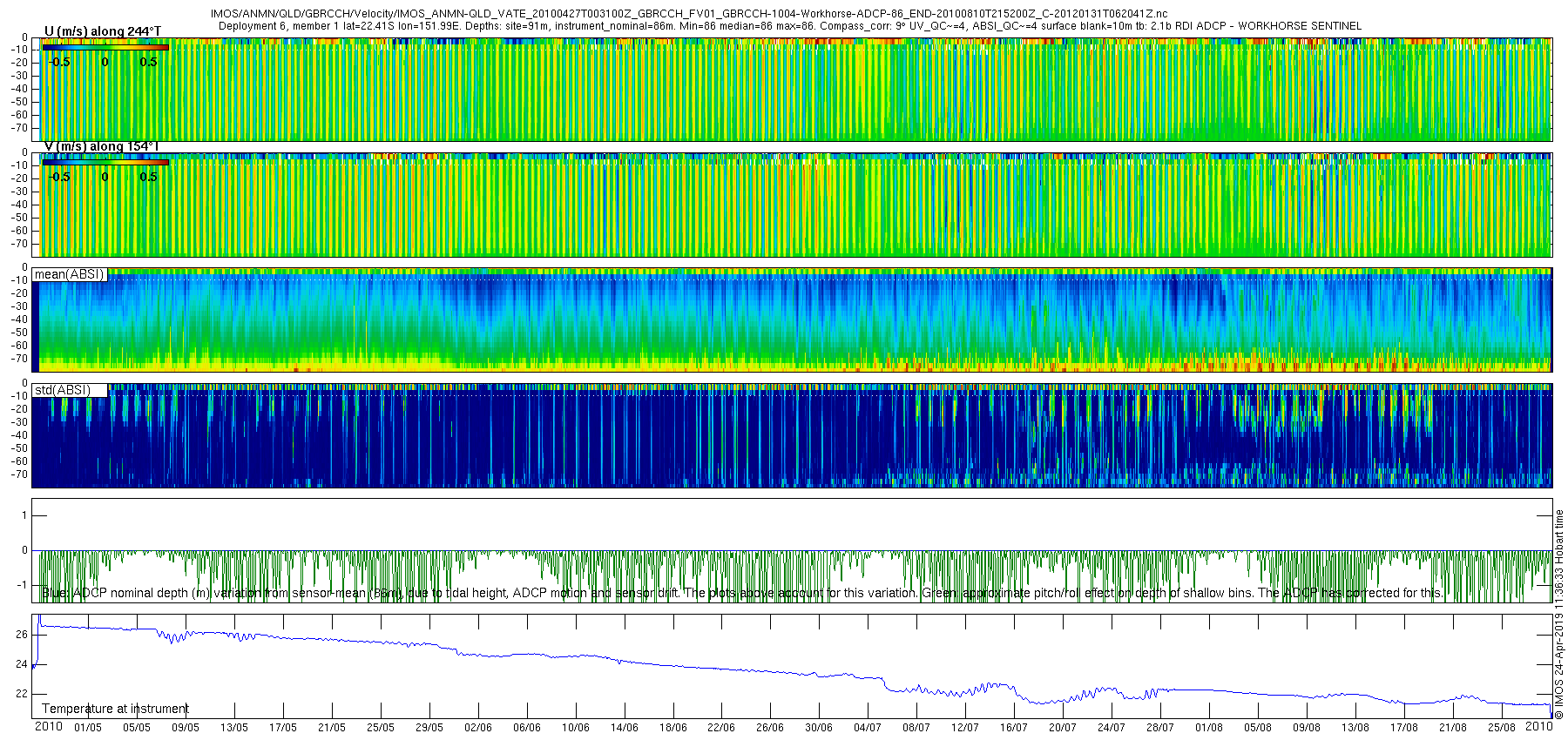Click the U velocity colorbar strip
1568x740 pixels.
(105, 48)
